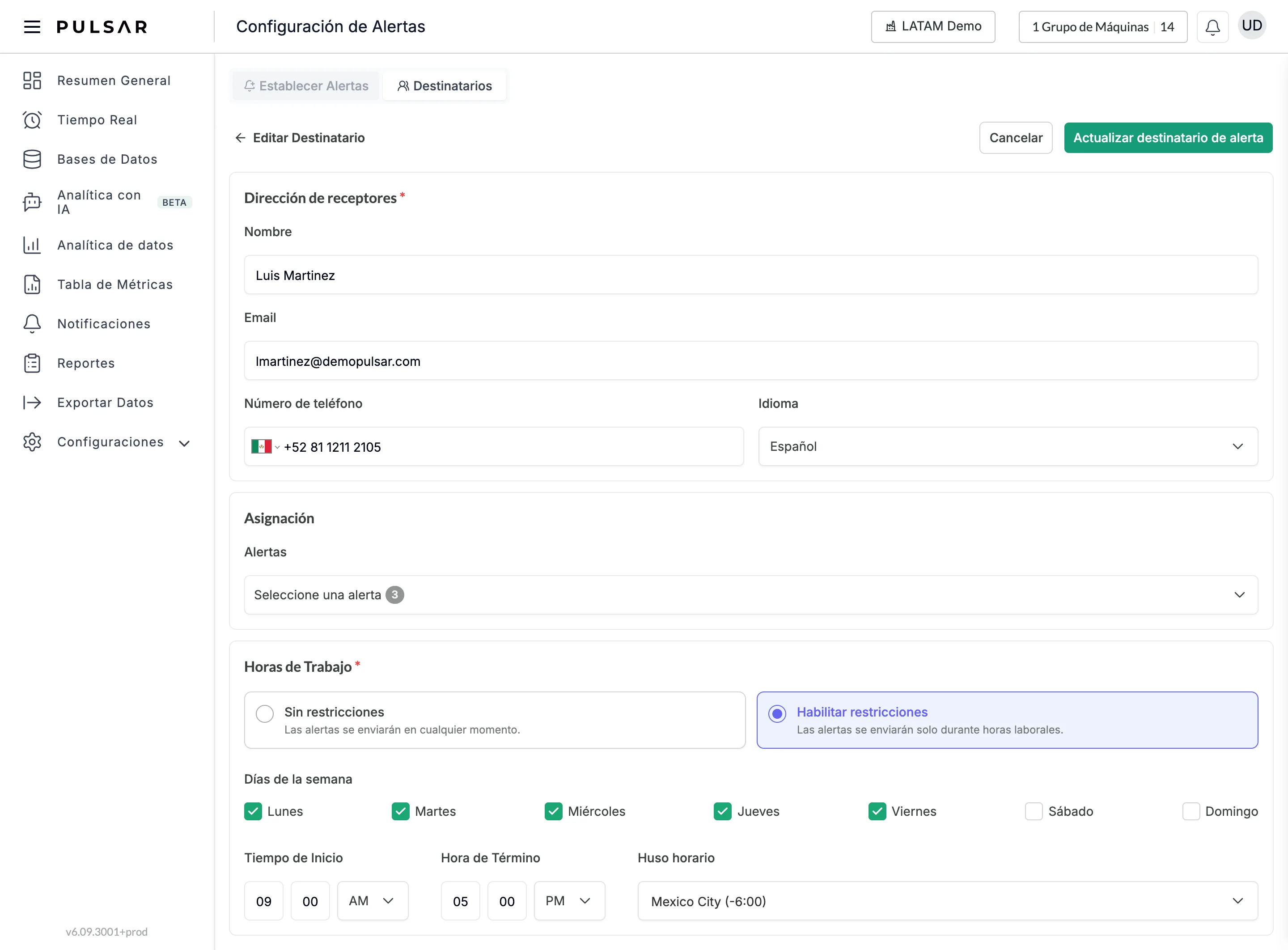Click the Resumen General dashboard icon
Image resolution: width=1288 pixels, height=950 pixels.
point(32,81)
